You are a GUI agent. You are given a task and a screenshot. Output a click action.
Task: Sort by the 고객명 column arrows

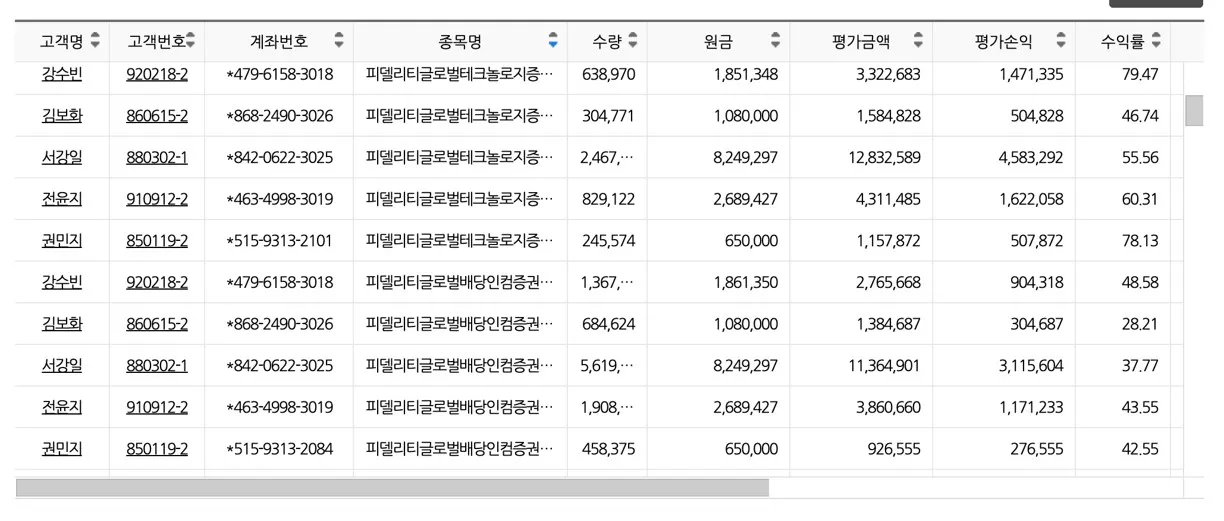coord(95,41)
